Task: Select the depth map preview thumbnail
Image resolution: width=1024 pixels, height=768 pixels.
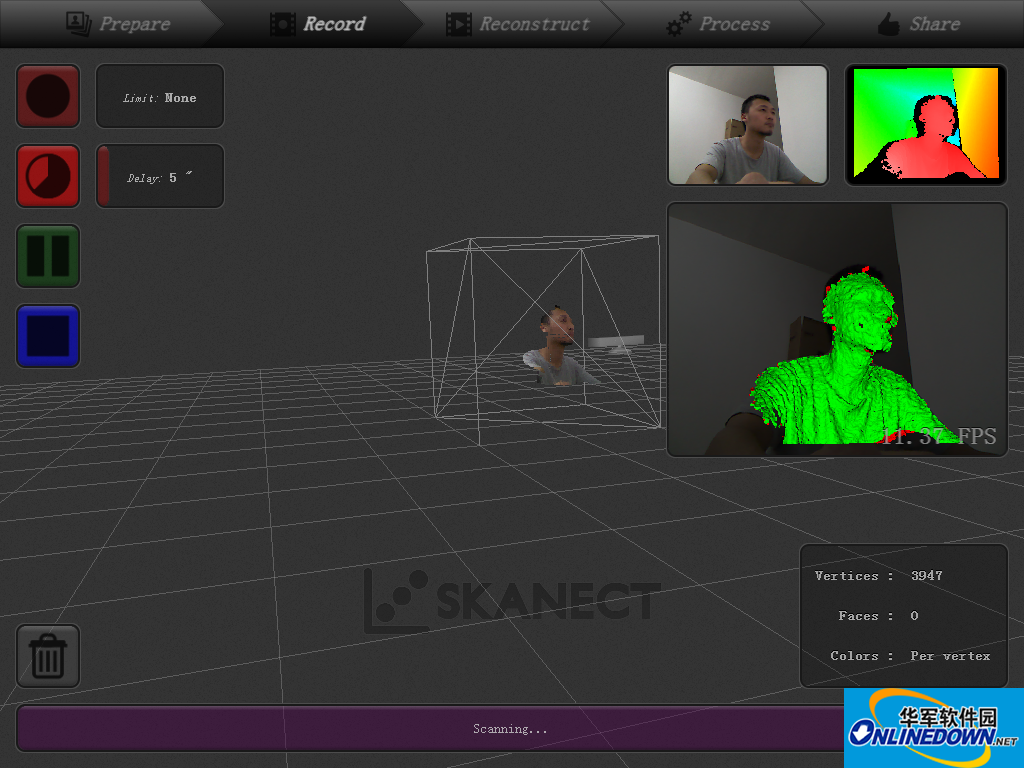Action: 926,125
